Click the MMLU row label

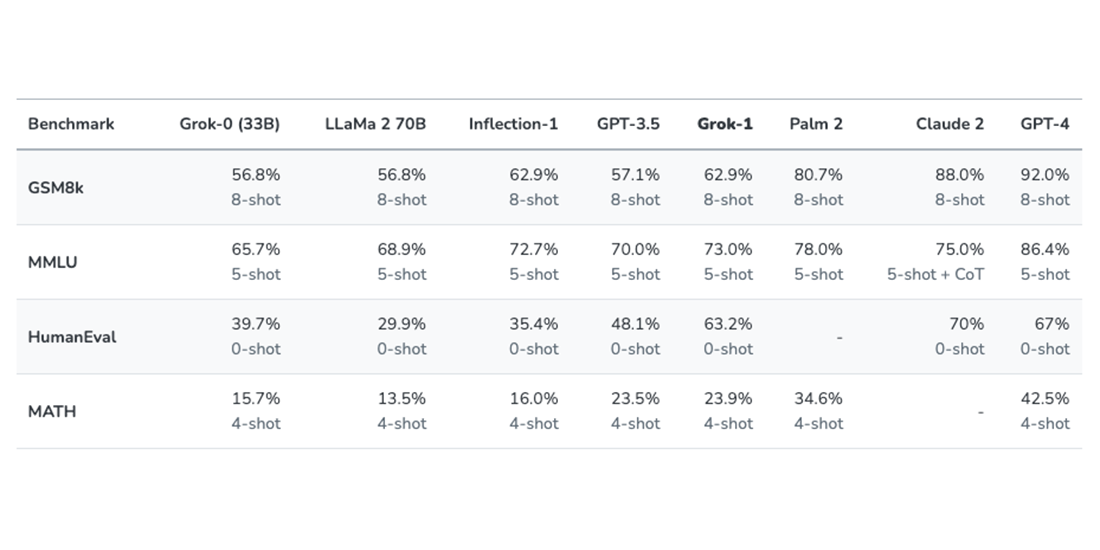click(x=53, y=262)
